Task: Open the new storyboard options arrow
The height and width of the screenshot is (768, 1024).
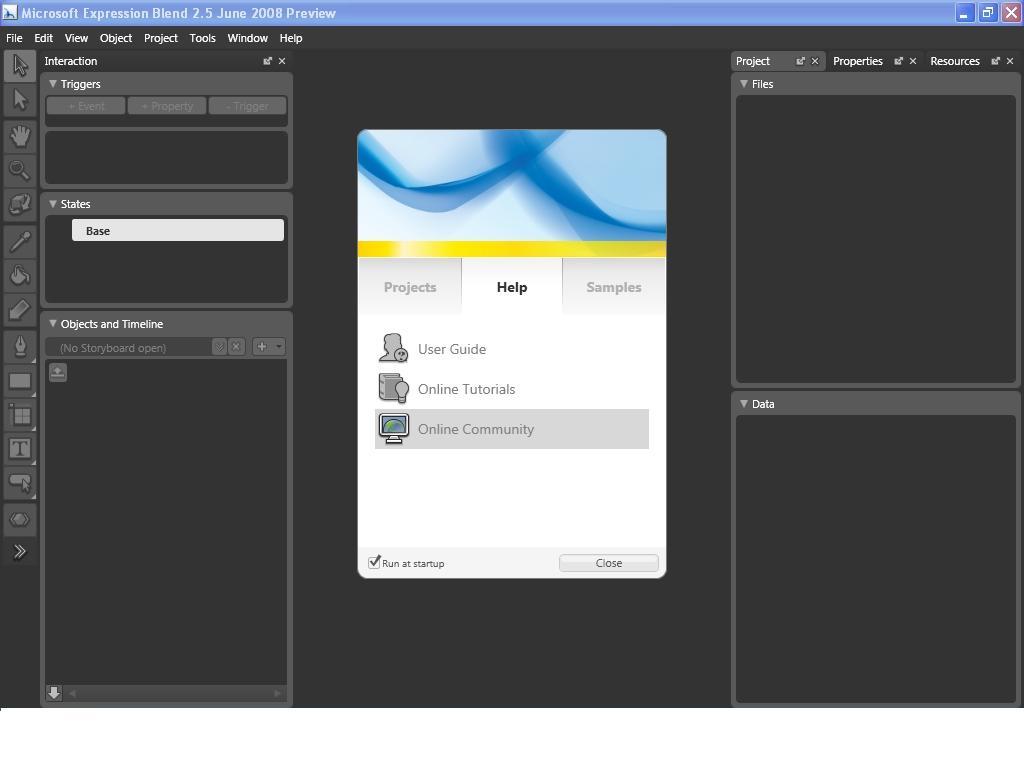Action: pos(279,347)
